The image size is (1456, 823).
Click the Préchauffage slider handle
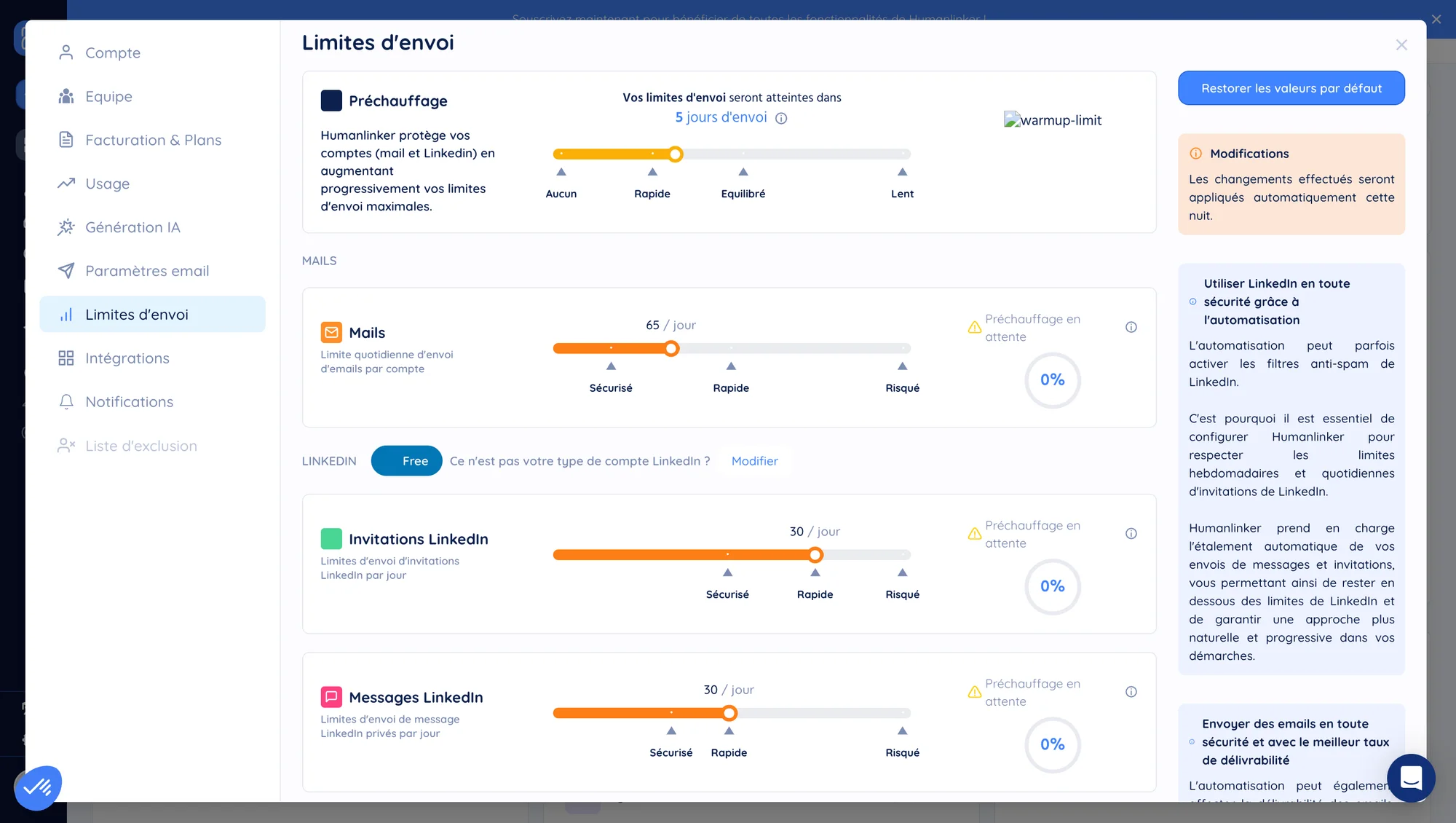click(x=676, y=154)
